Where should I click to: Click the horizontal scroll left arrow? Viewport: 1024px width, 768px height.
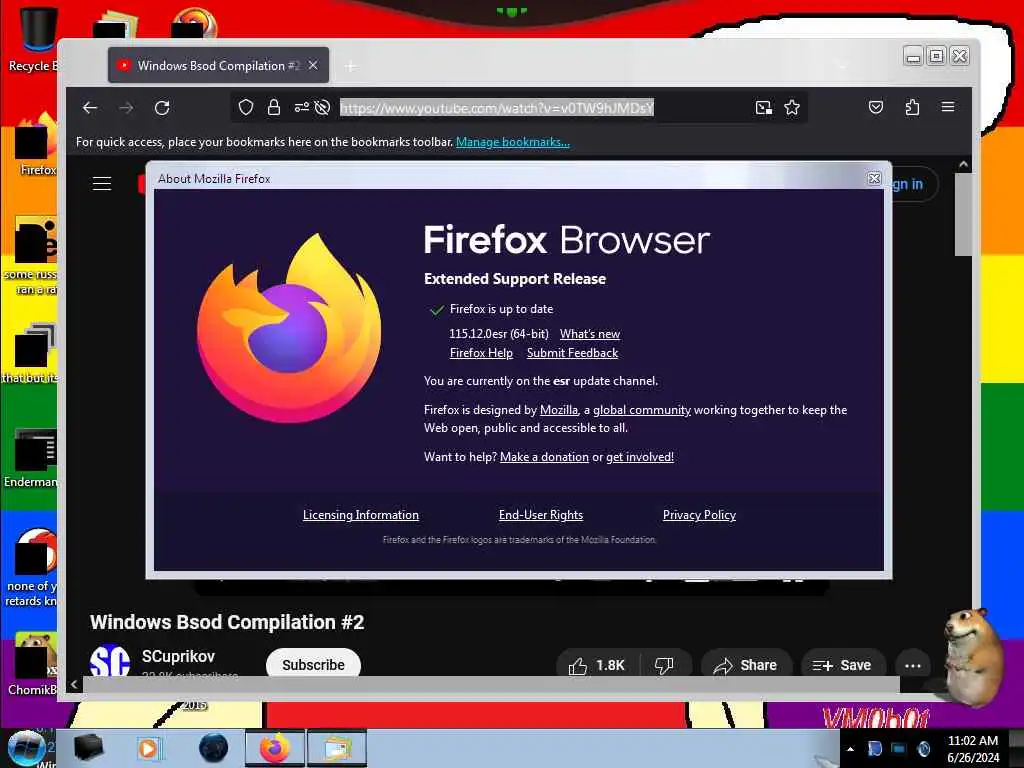coord(74,684)
